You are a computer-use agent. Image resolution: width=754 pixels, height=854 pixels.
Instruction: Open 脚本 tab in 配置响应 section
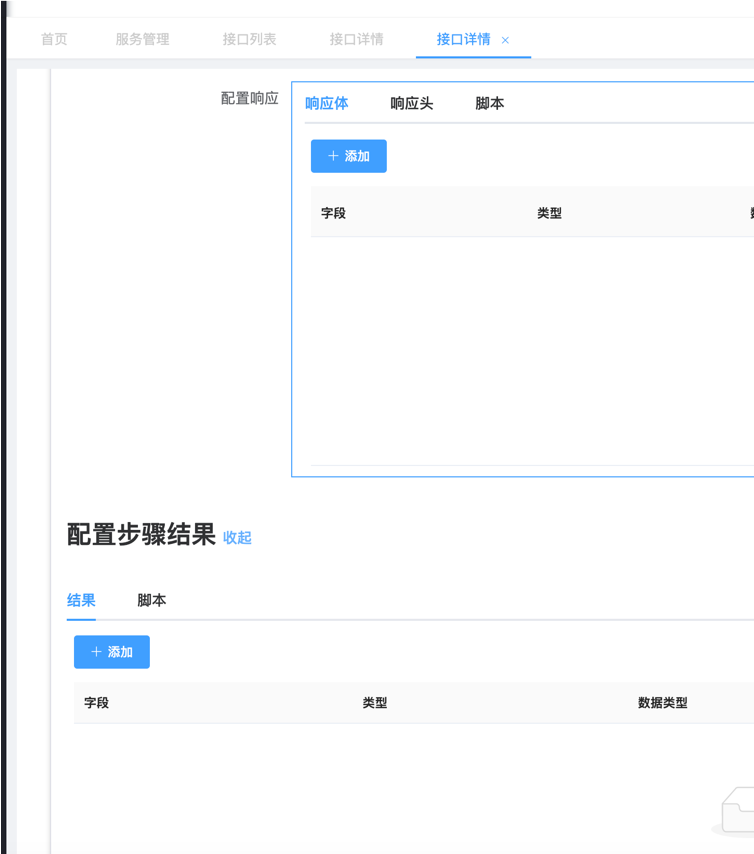[489, 103]
